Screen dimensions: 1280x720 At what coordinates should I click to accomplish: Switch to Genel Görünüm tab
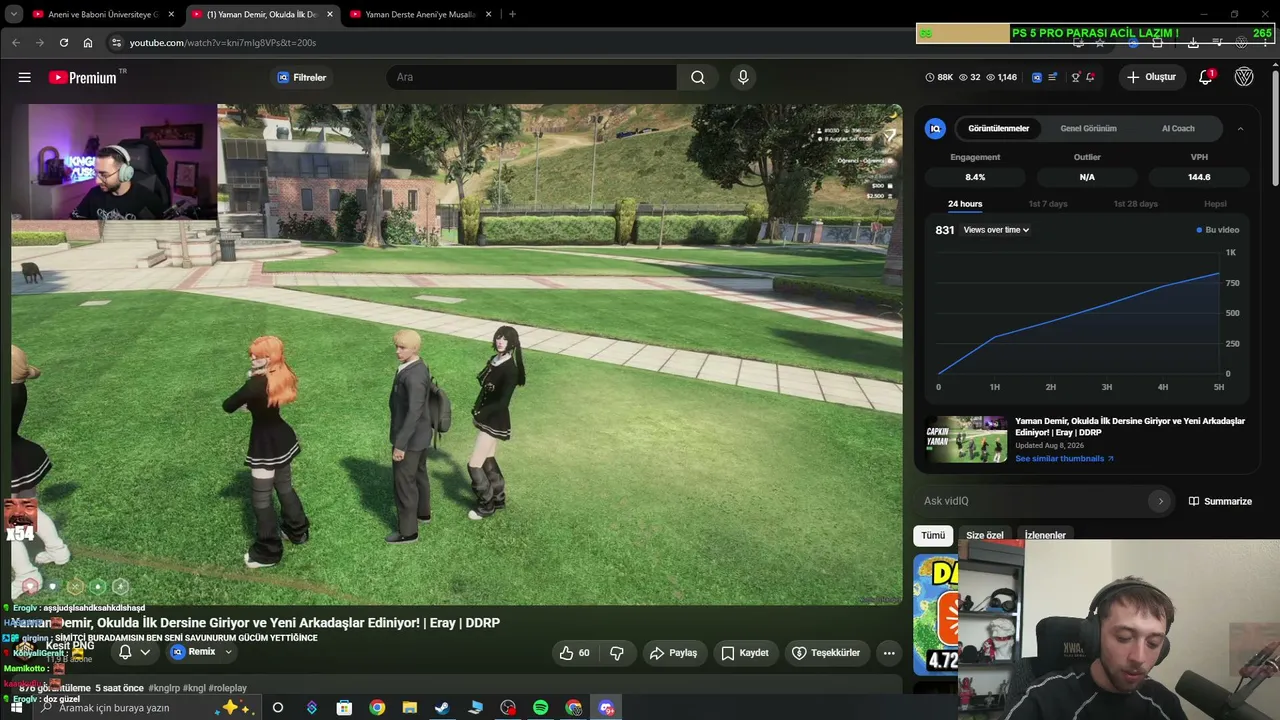point(1088,128)
